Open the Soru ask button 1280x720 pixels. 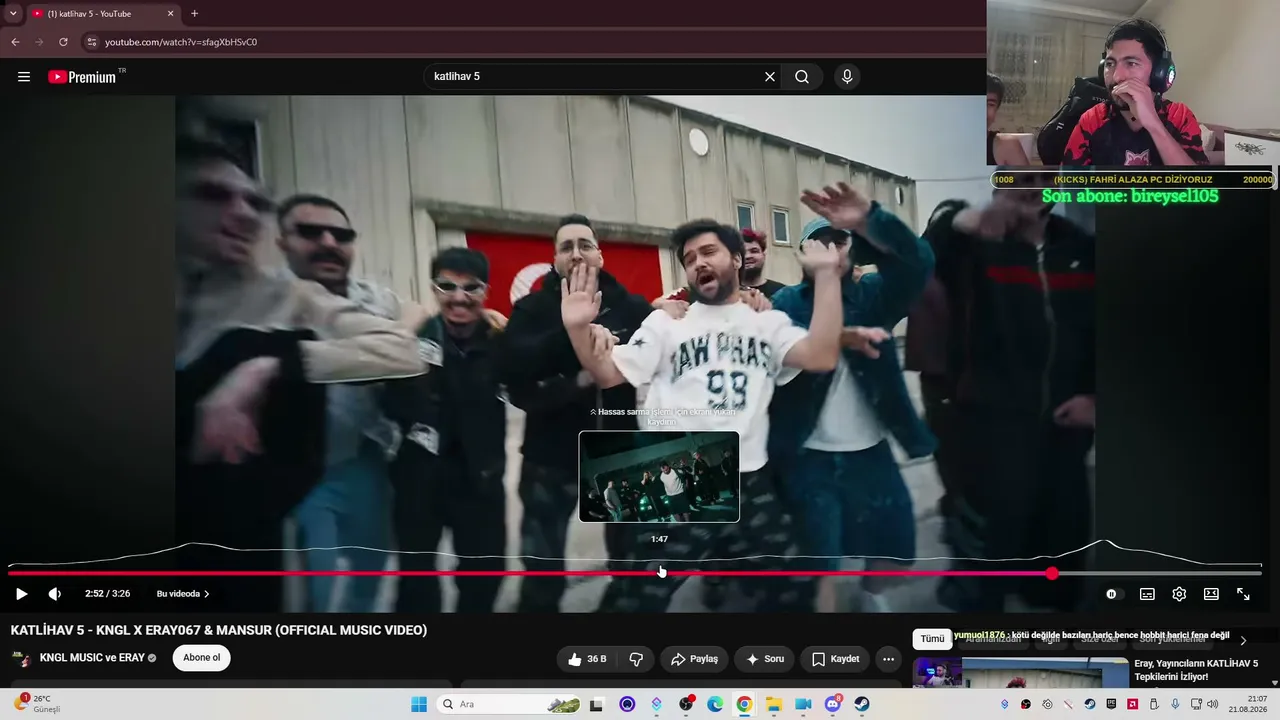coord(765,659)
